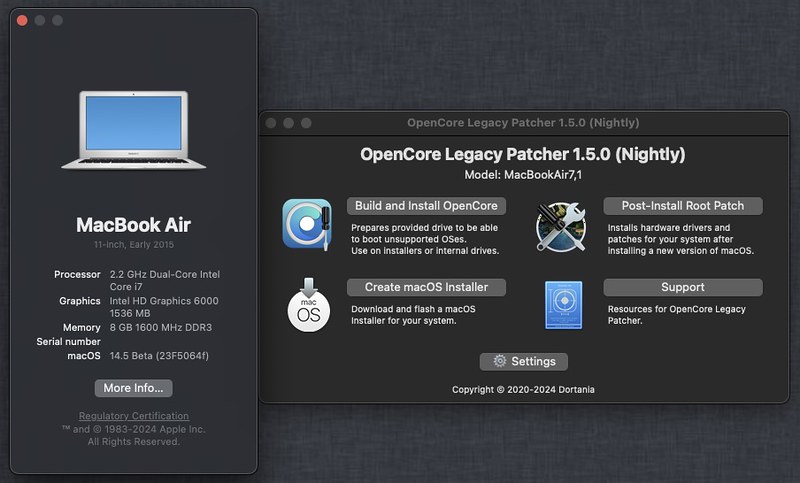Click the Intel HD Graphics 6000 value

point(164,307)
